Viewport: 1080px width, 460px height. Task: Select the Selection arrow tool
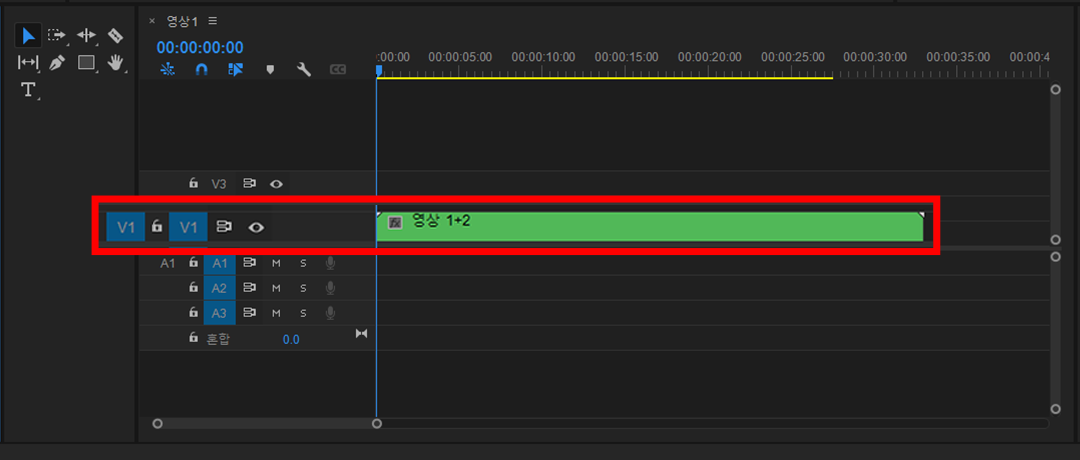[28, 36]
